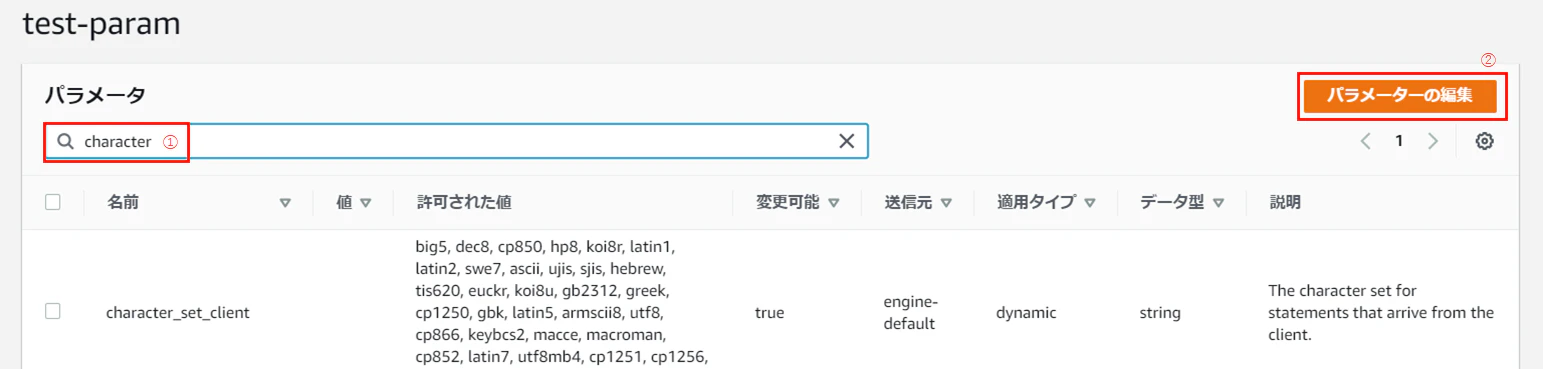This screenshot has width=1543, height=369.
Task: Sort by データ型 column arrow
Action: point(1218,202)
